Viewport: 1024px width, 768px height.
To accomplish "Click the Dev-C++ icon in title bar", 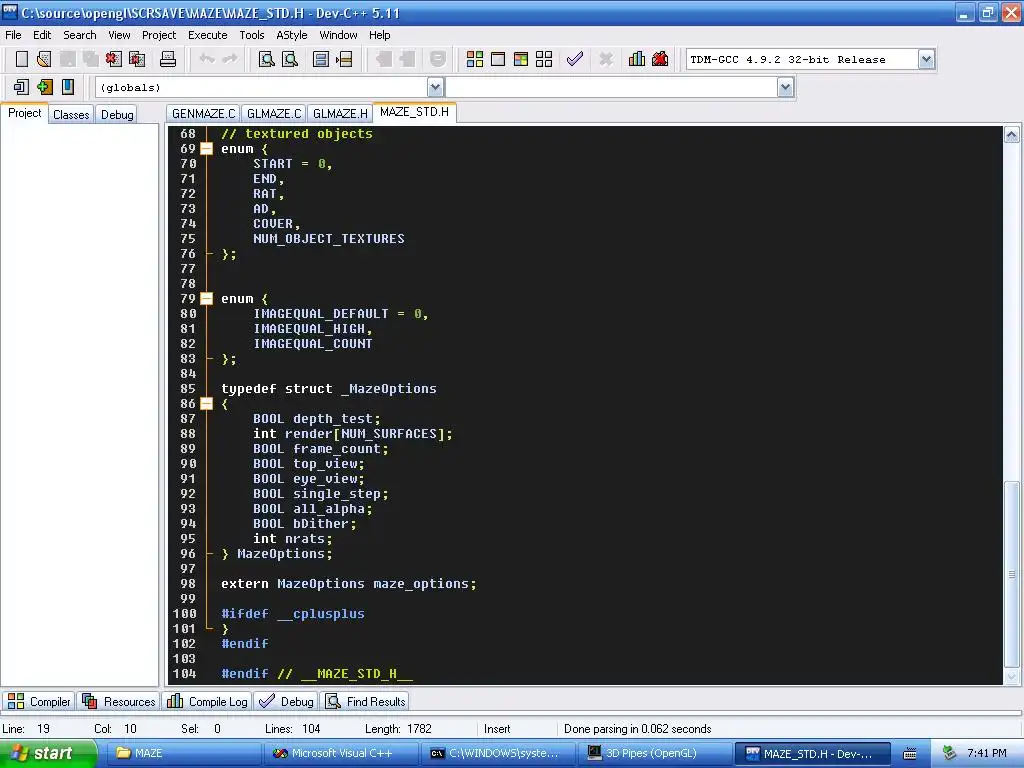I will point(10,12).
